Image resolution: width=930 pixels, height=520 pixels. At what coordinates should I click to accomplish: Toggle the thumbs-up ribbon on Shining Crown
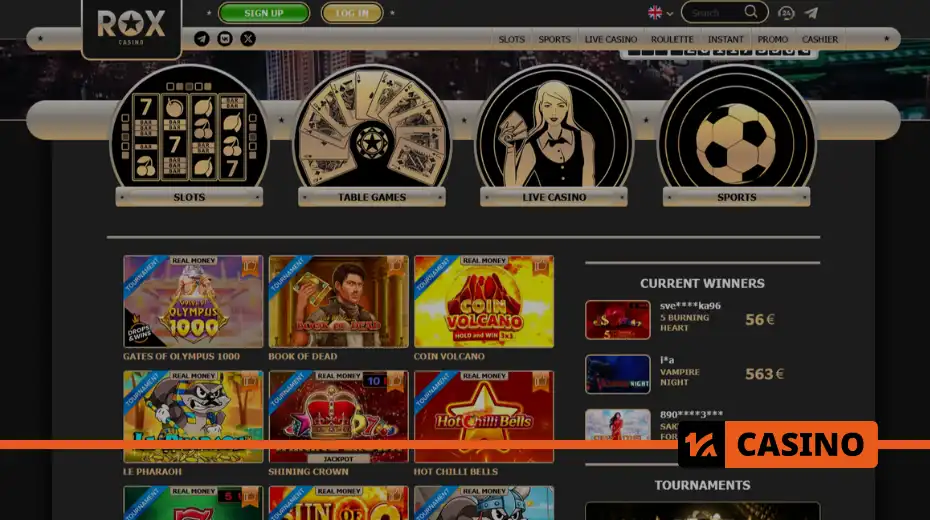[x=395, y=381]
